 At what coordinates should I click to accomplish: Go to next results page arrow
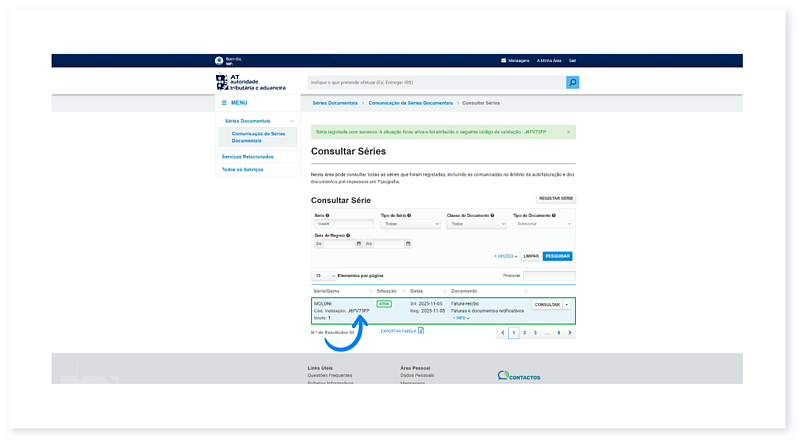pyautogui.click(x=570, y=332)
